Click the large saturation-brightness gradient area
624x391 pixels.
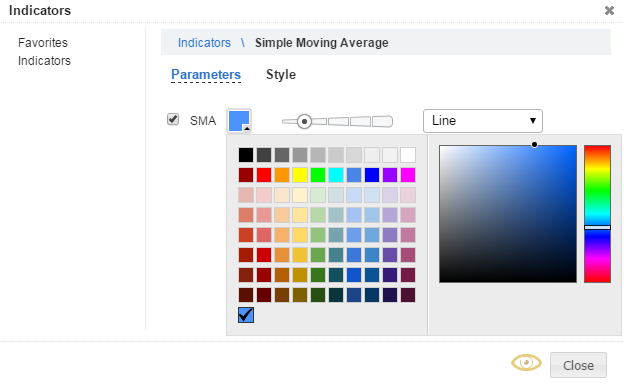tap(508, 214)
